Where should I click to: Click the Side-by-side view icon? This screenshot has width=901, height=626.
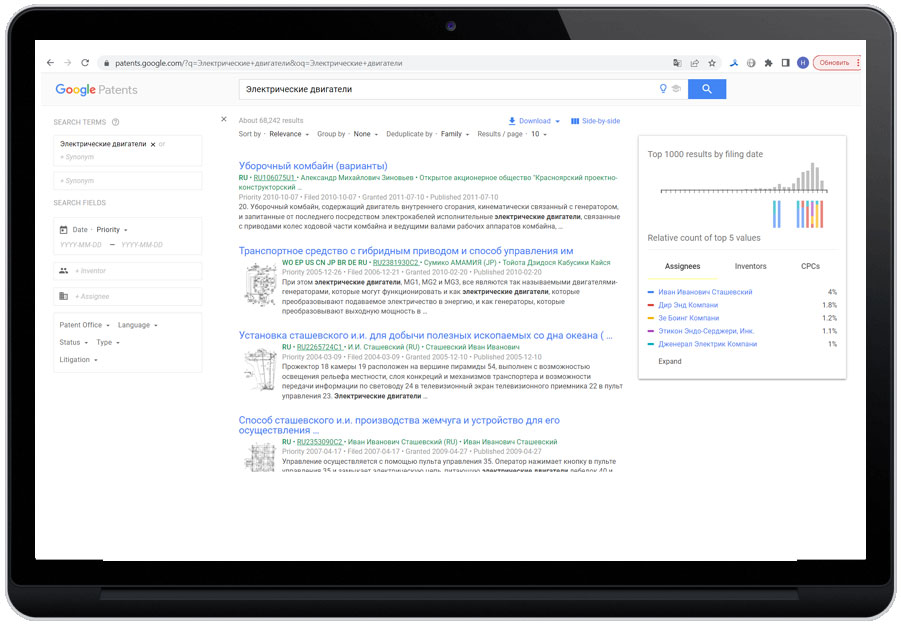(x=575, y=121)
